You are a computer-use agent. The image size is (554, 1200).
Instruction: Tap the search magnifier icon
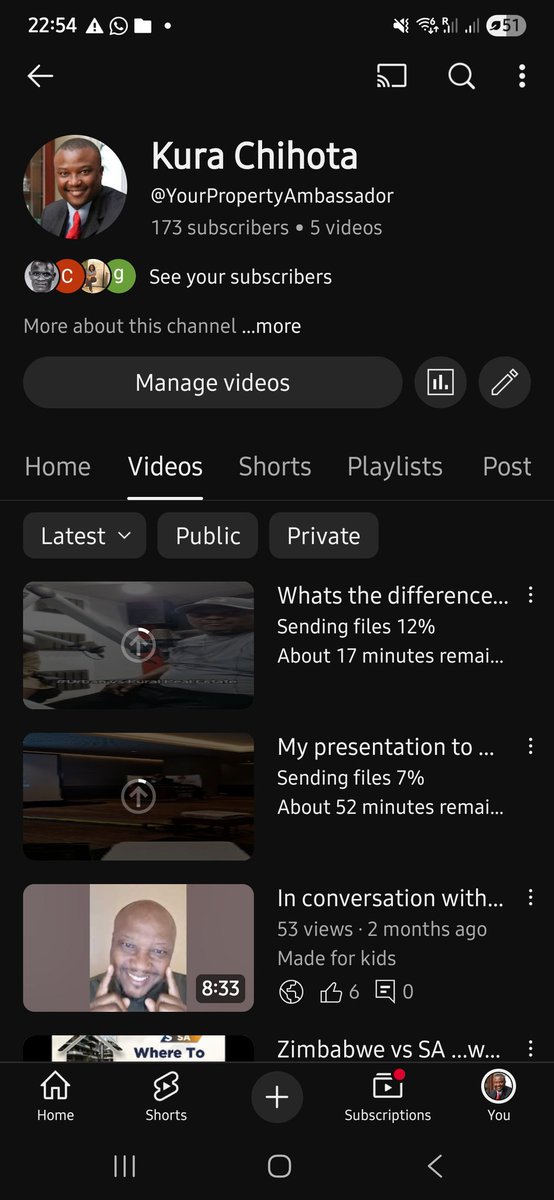[461, 76]
